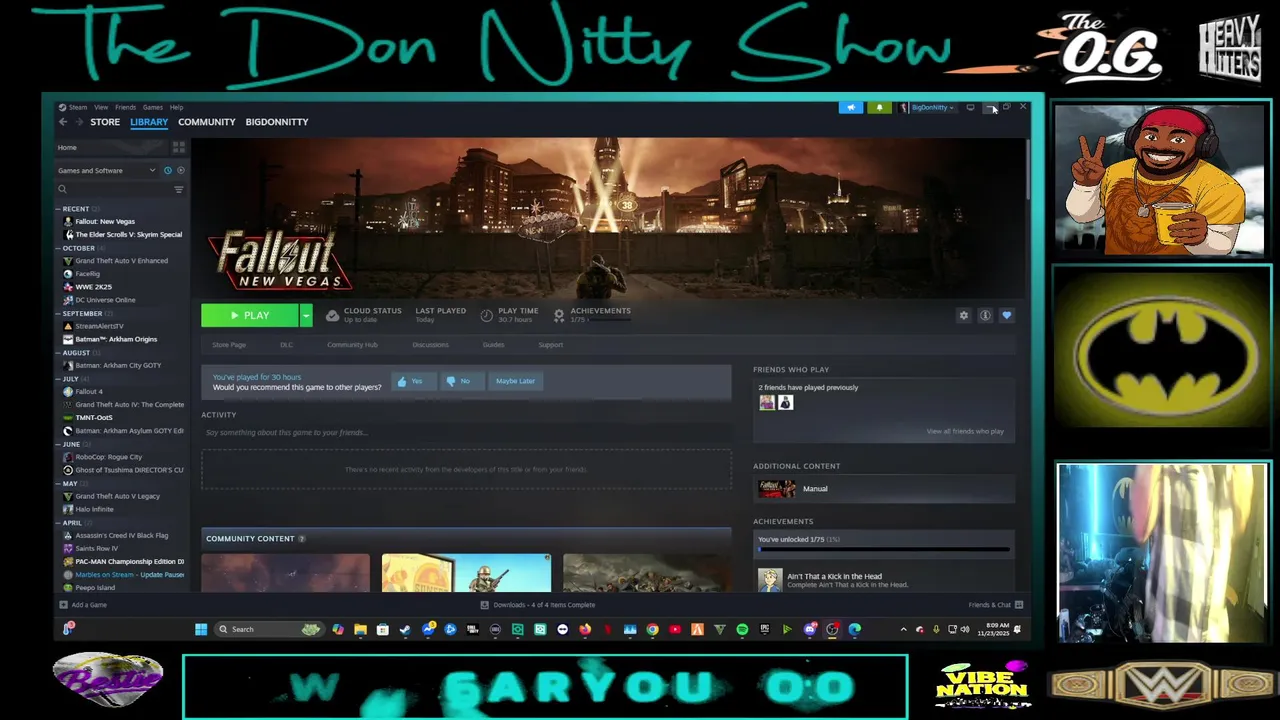Click the Windows taskbar Search box
Image resolution: width=1280 pixels, height=720 pixels.
tap(270, 629)
